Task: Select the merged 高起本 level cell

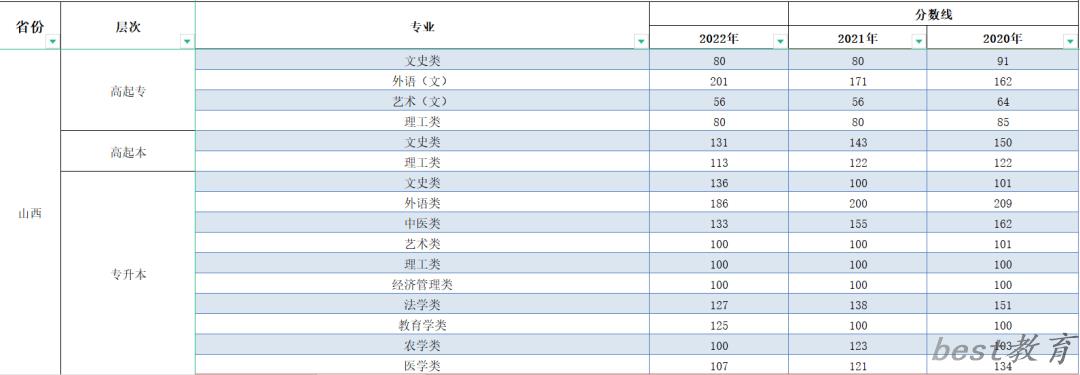Action: (x=128, y=152)
